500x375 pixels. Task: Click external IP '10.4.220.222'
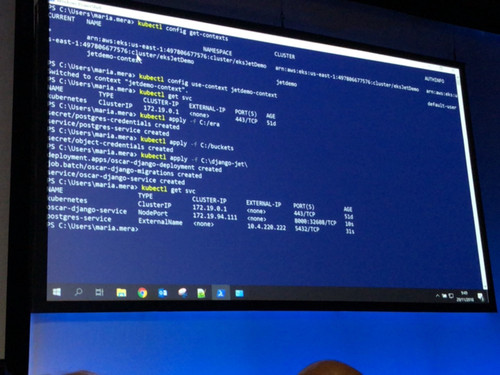pyautogui.click(x=266, y=227)
